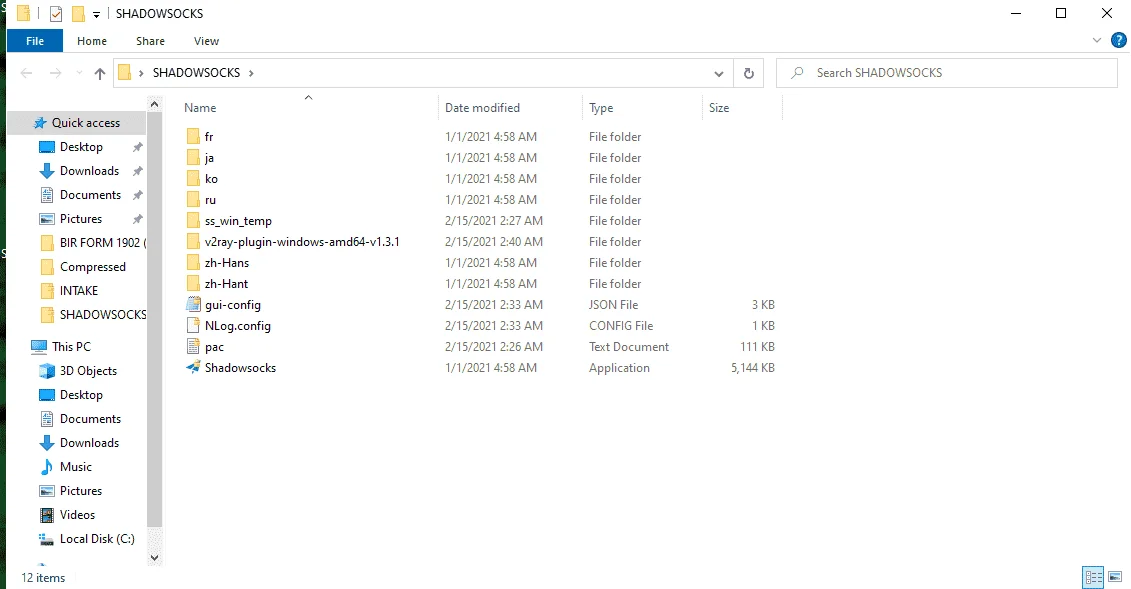Viewport: 1131px width, 589px height.
Task: Click the 3D Objects cube icon
Action: [x=47, y=371]
